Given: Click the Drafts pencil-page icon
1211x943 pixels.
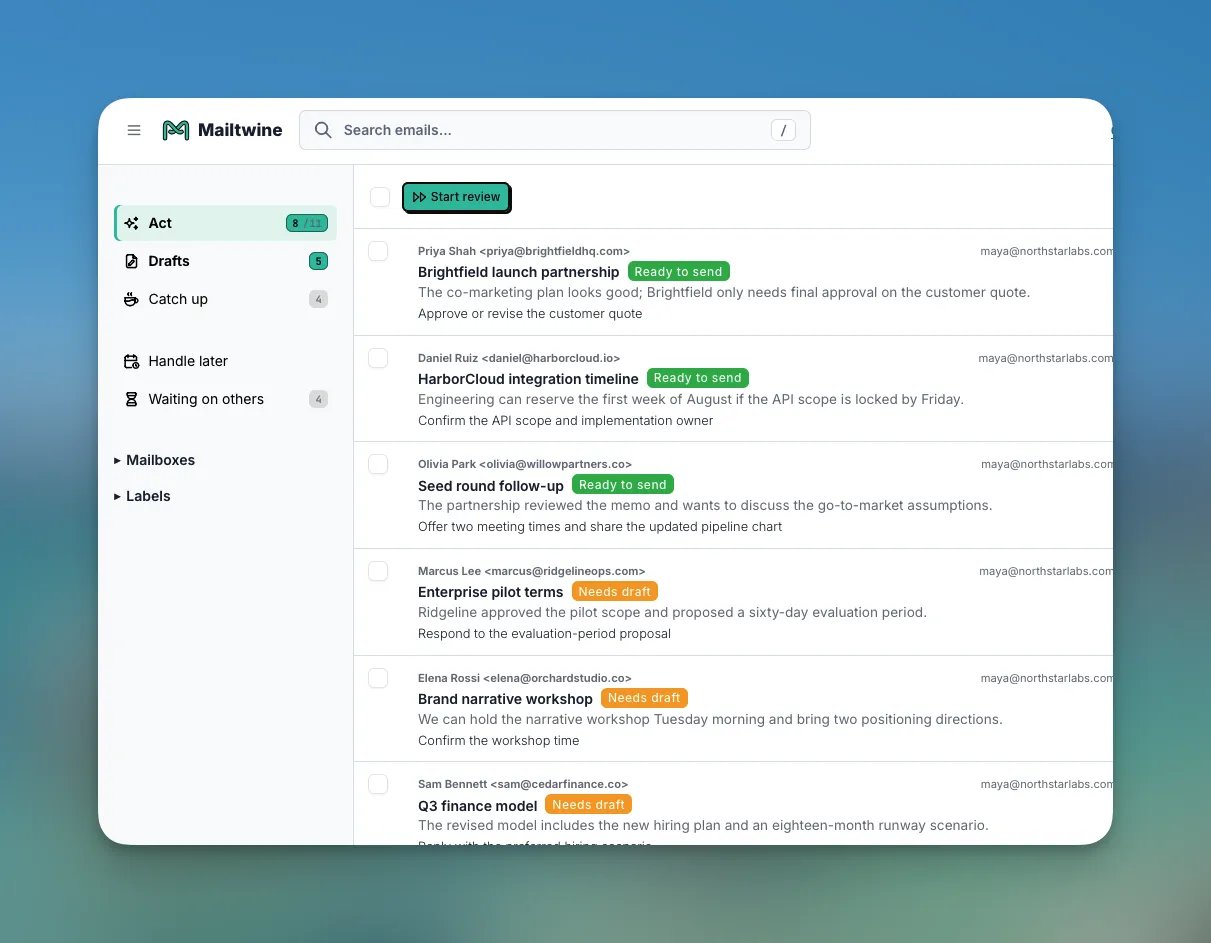Looking at the screenshot, I should pos(131,261).
